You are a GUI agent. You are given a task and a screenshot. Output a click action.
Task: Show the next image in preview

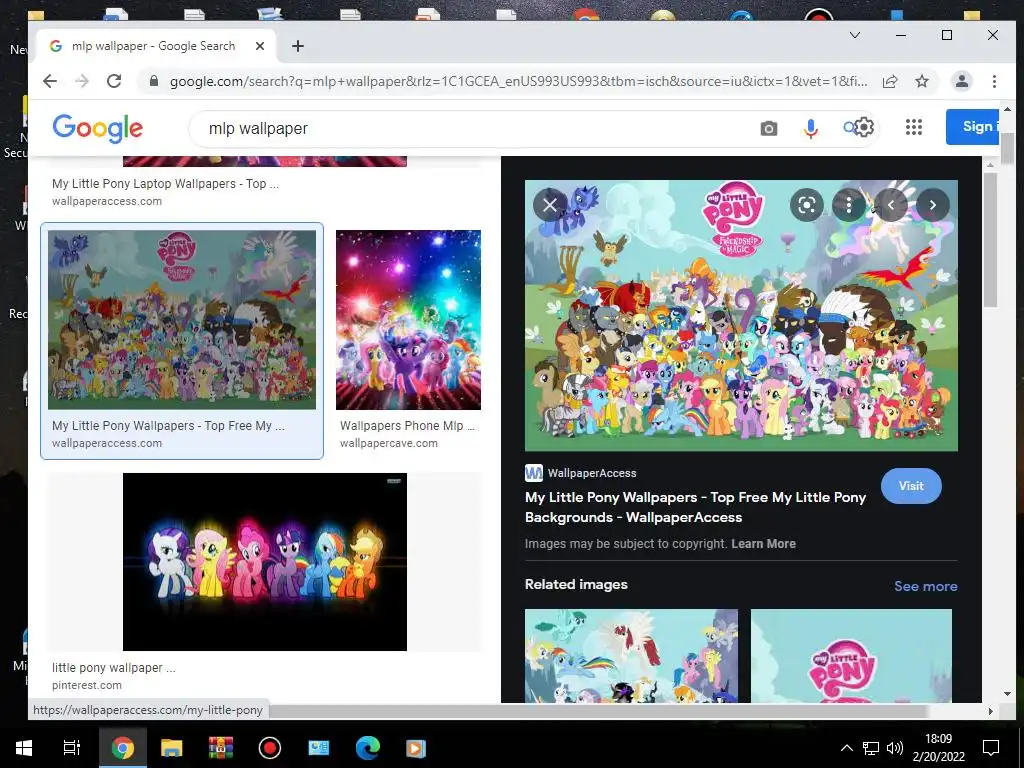tap(933, 205)
